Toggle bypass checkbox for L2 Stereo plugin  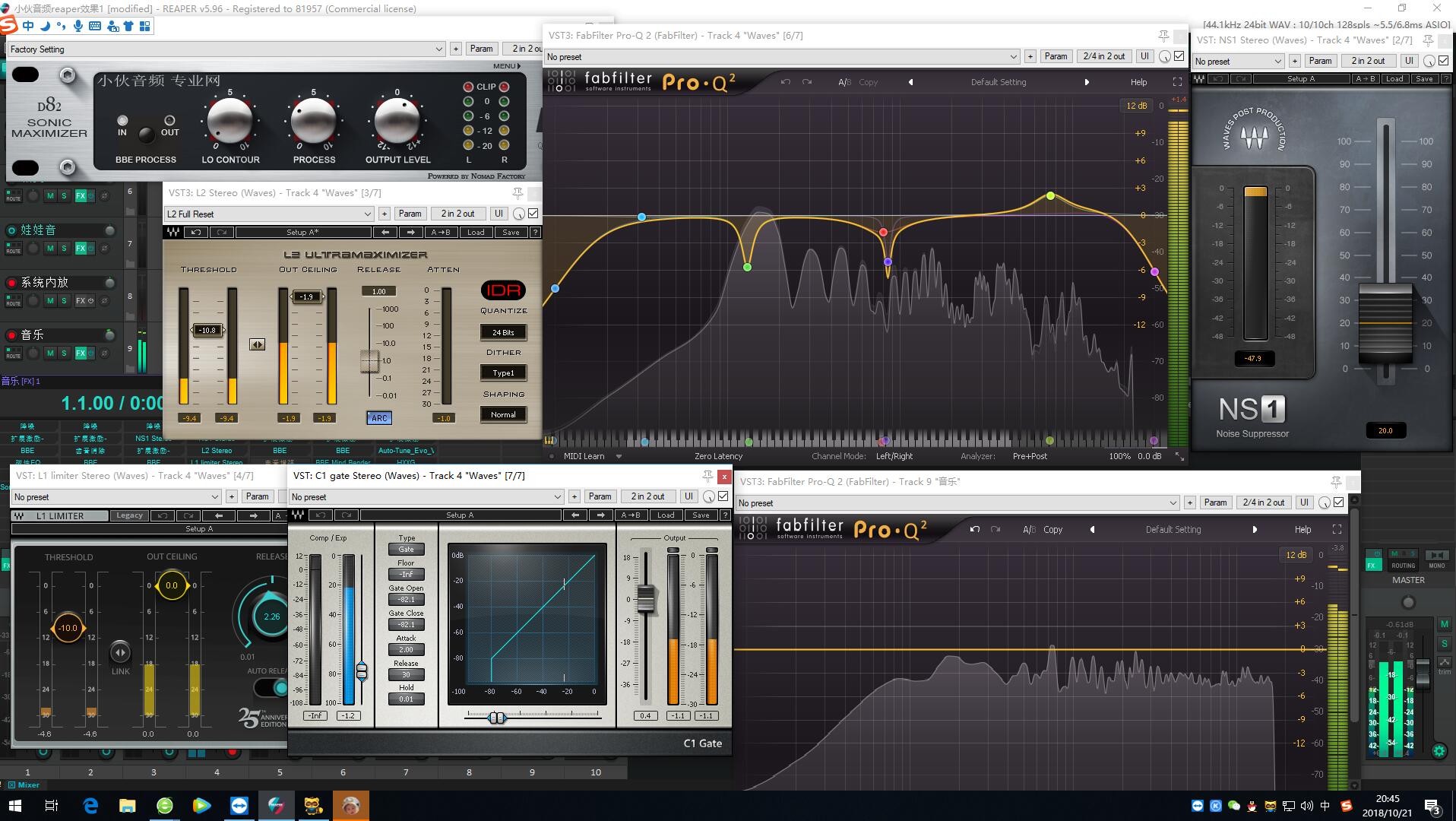click(x=533, y=214)
